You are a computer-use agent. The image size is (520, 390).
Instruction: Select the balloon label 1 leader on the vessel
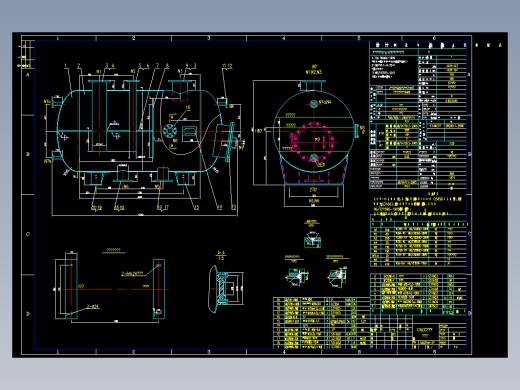pos(68,80)
